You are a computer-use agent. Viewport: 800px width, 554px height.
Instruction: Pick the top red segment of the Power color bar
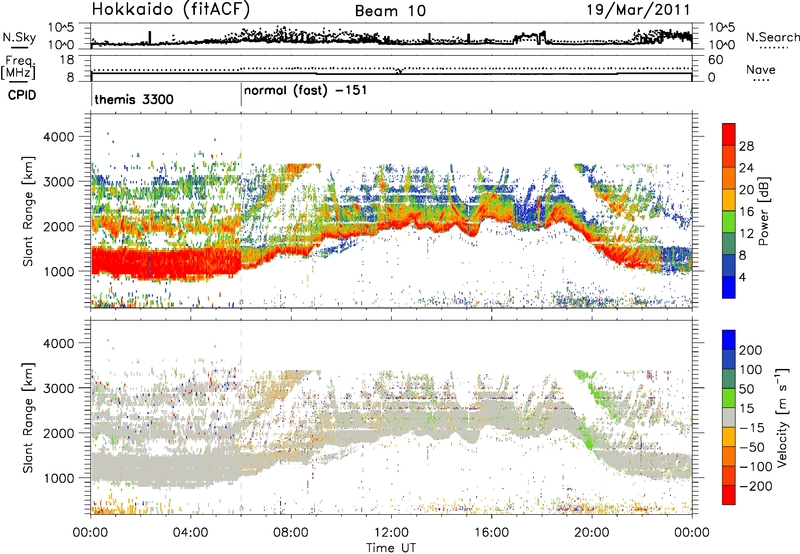[729, 134]
